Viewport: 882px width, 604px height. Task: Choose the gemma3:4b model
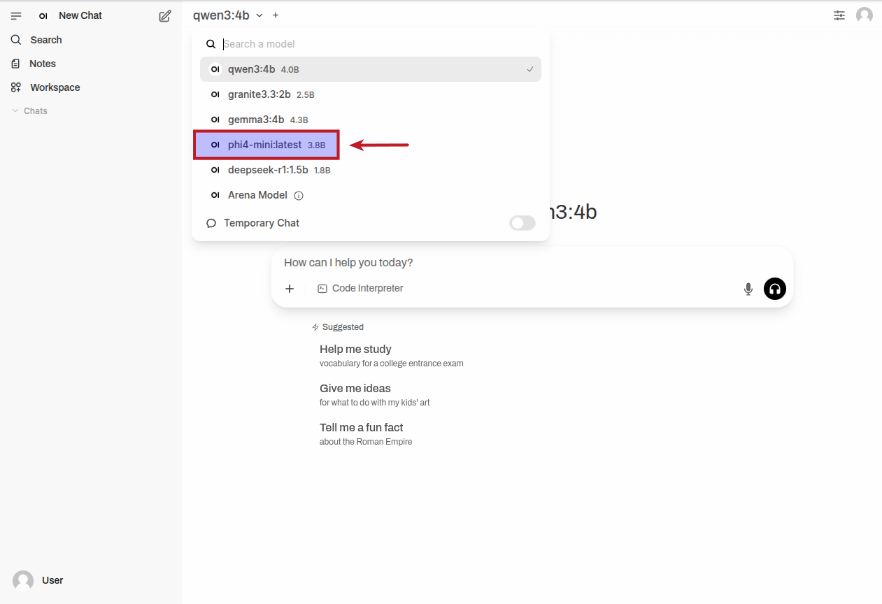pos(256,120)
